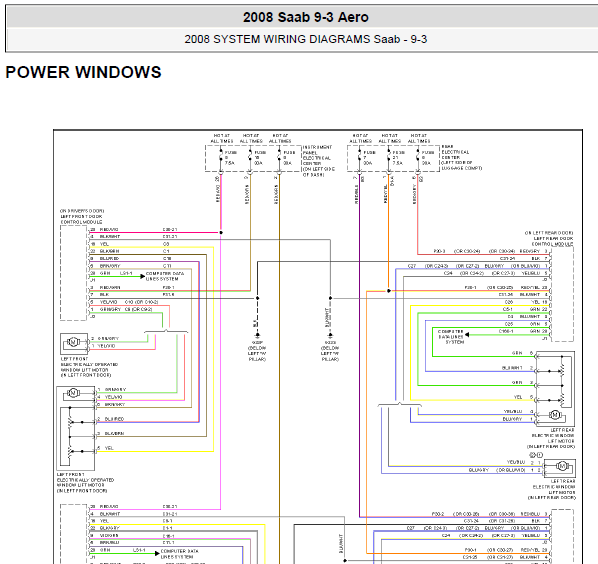Image resolution: width=598 pixels, height=564 pixels.
Task: Click the 'Rear Electrical Center' label
Action: (461, 157)
